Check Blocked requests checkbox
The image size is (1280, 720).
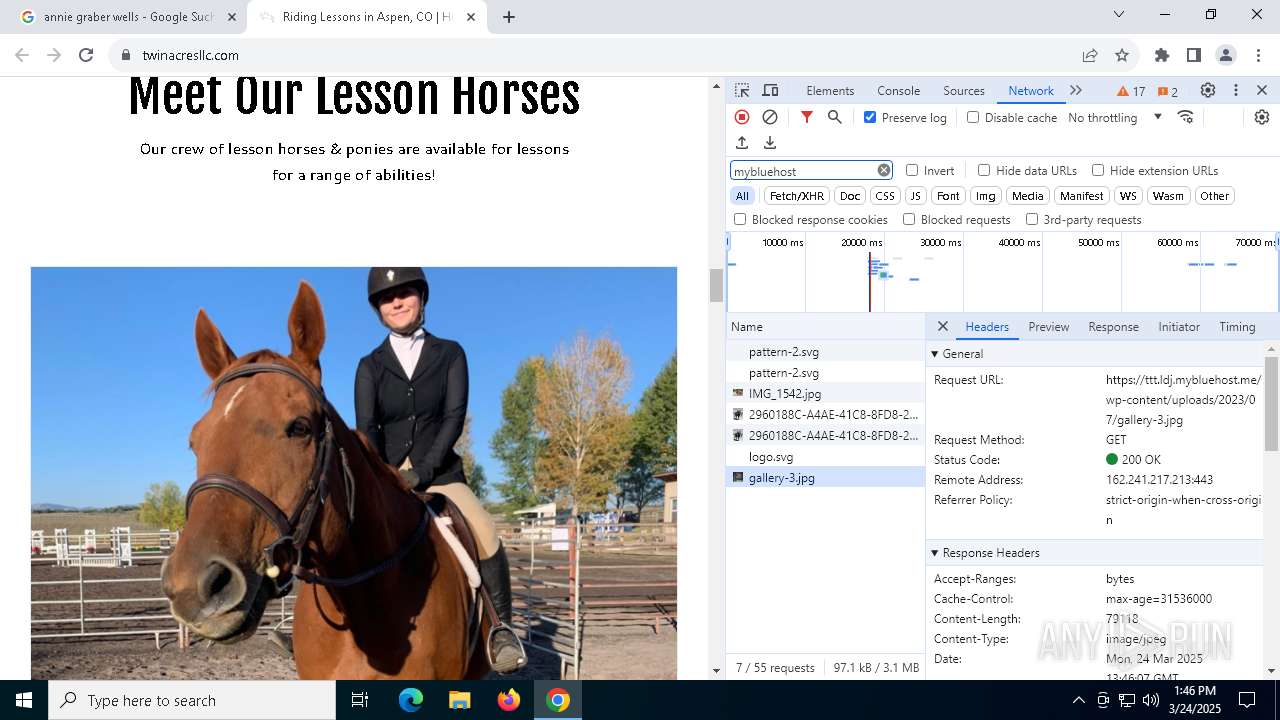coord(909,219)
